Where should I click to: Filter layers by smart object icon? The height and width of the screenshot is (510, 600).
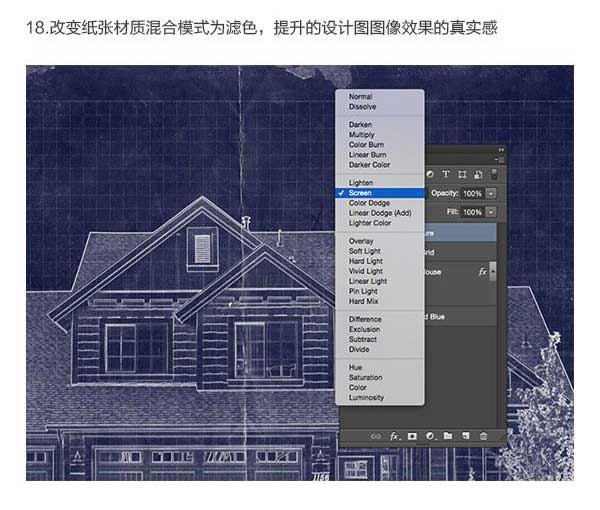click(x=478, y=174)
